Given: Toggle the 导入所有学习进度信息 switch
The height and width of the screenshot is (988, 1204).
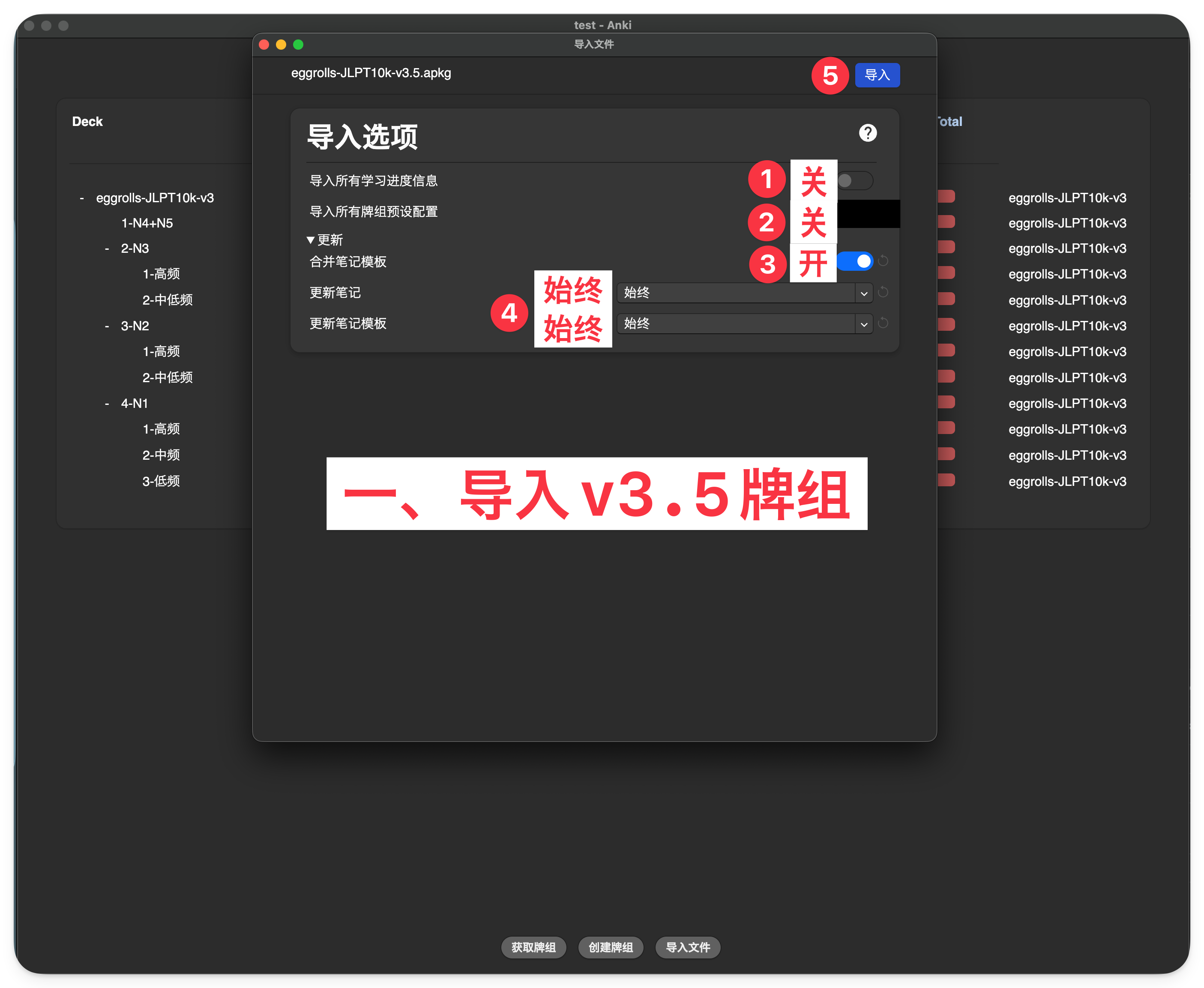Looking at the screenshot, I should (855, 180).
